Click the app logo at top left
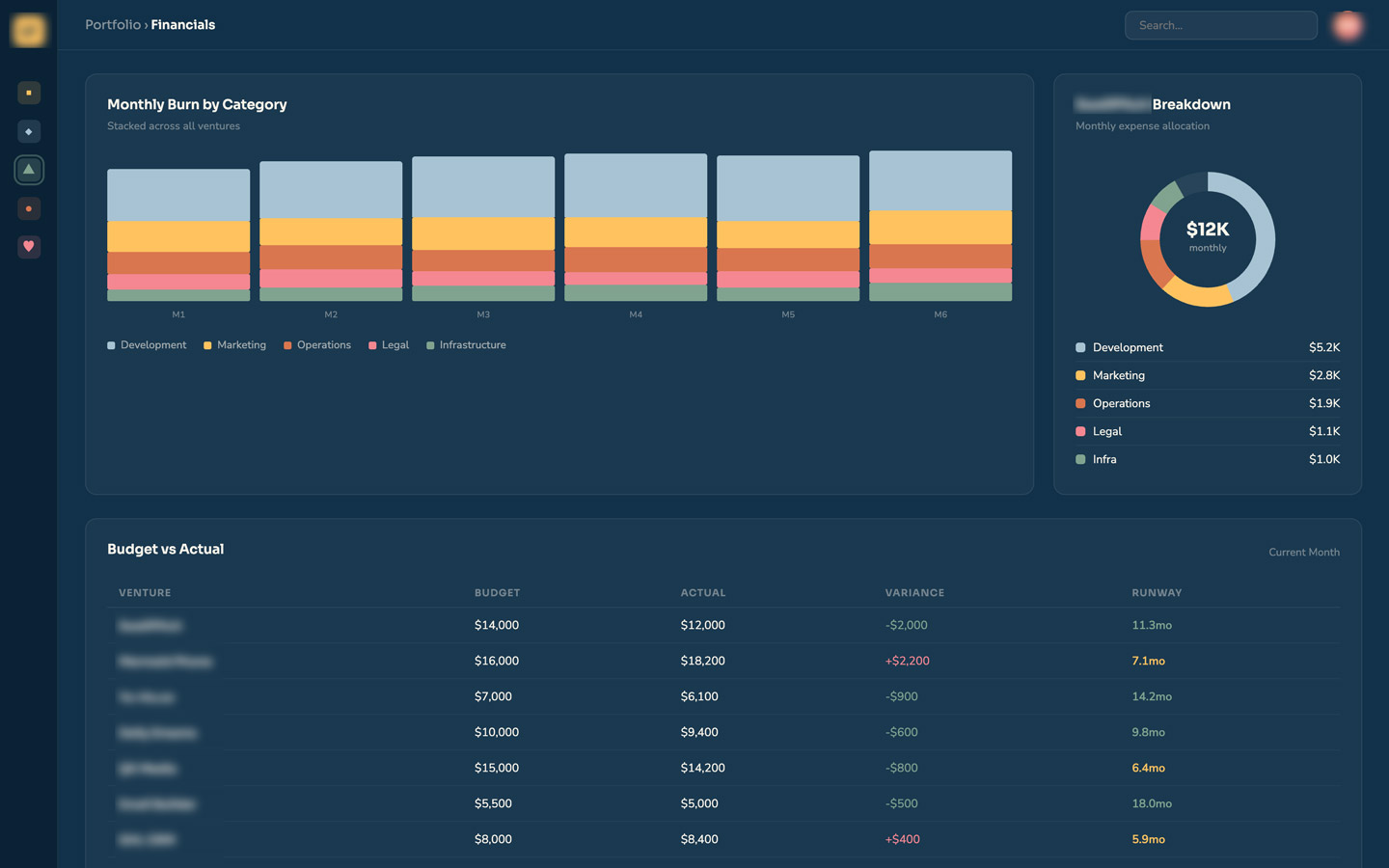The image size is (1389, 868). click(x=29, y=30)
